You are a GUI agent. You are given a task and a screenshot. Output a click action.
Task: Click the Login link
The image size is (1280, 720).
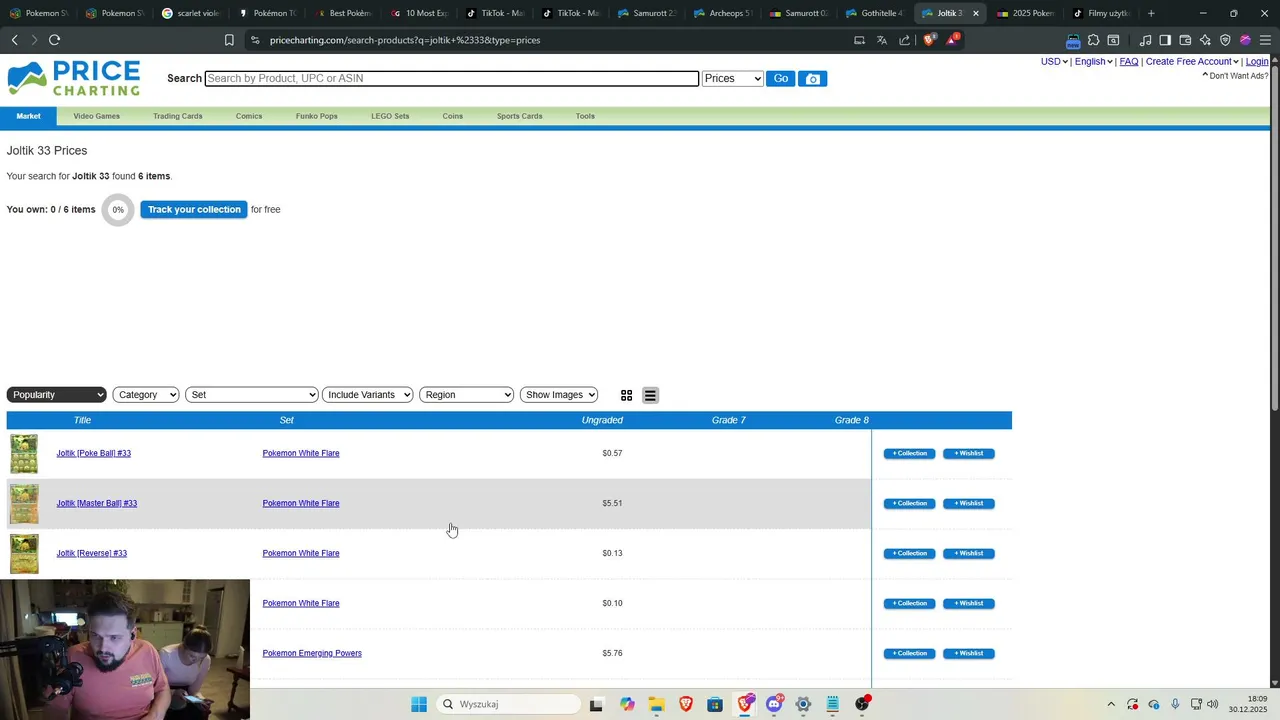(1257, 62)
